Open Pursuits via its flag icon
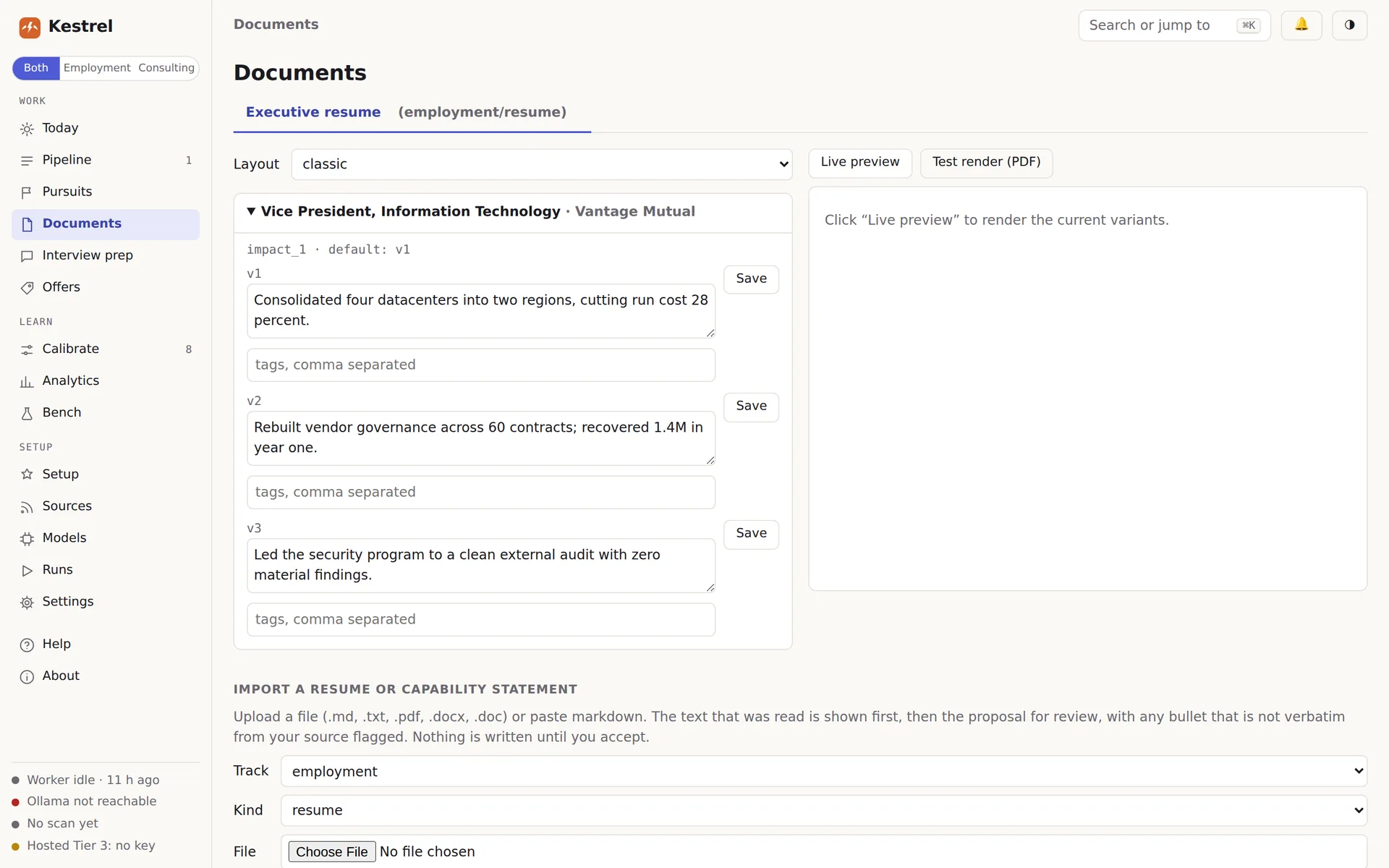The width and height of the screenshot is (1389, 868). pyautogui.click(x=27, y=192)
